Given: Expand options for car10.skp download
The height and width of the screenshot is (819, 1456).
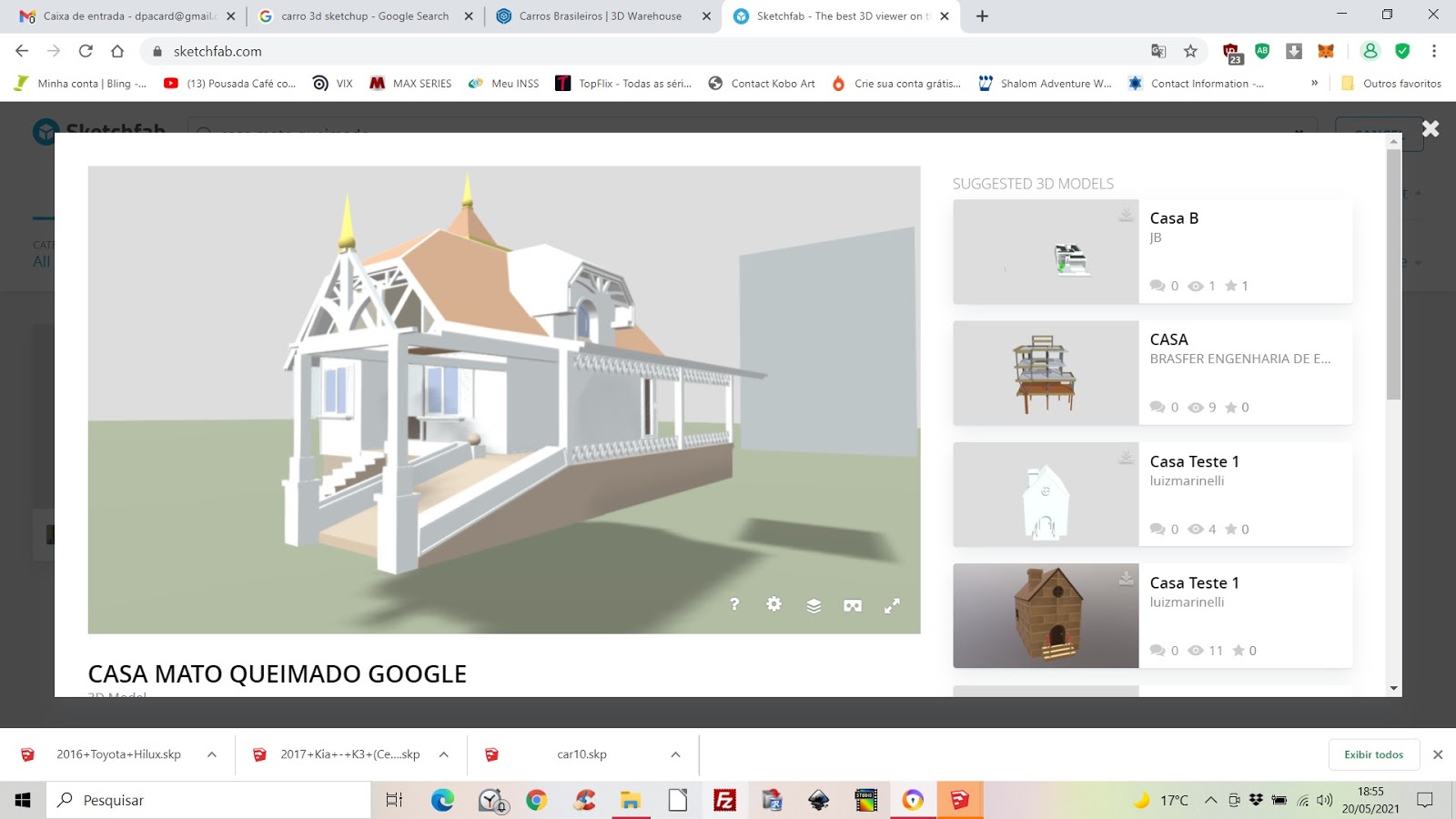Looking at the screenshot, I should [675, 754].
